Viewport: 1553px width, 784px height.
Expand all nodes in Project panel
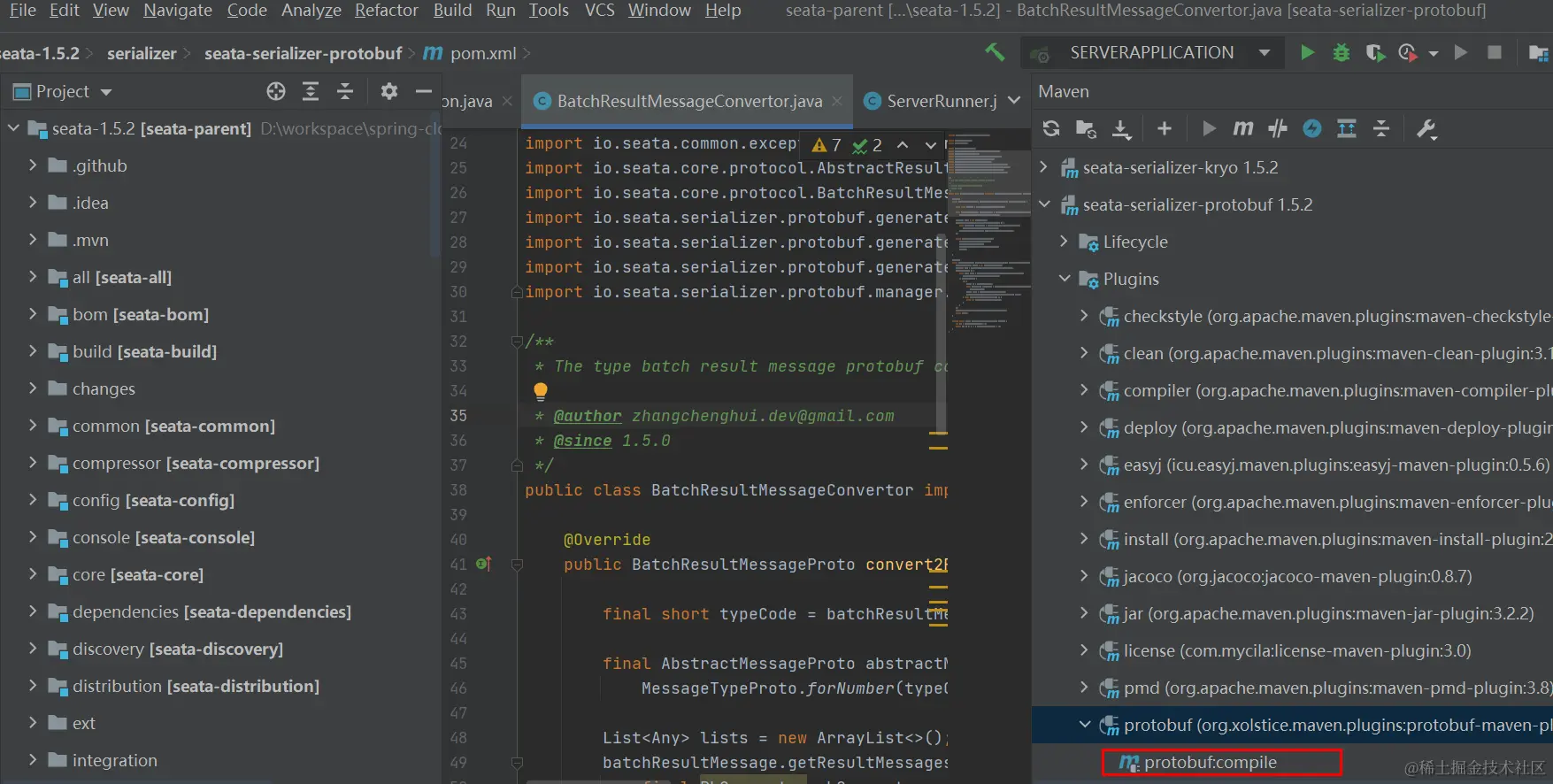[311, 91]
